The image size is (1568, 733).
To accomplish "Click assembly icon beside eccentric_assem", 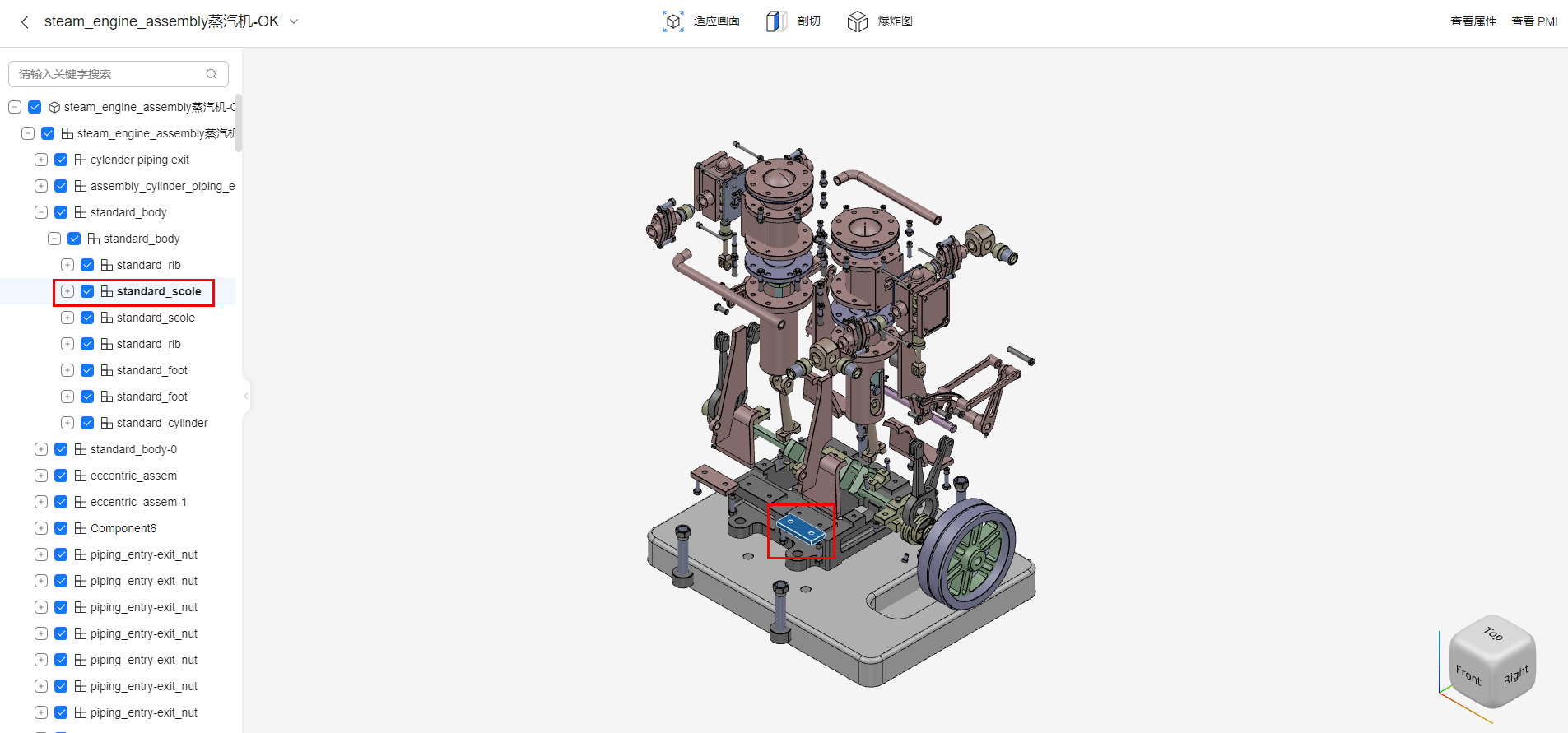I will (81, 476).
